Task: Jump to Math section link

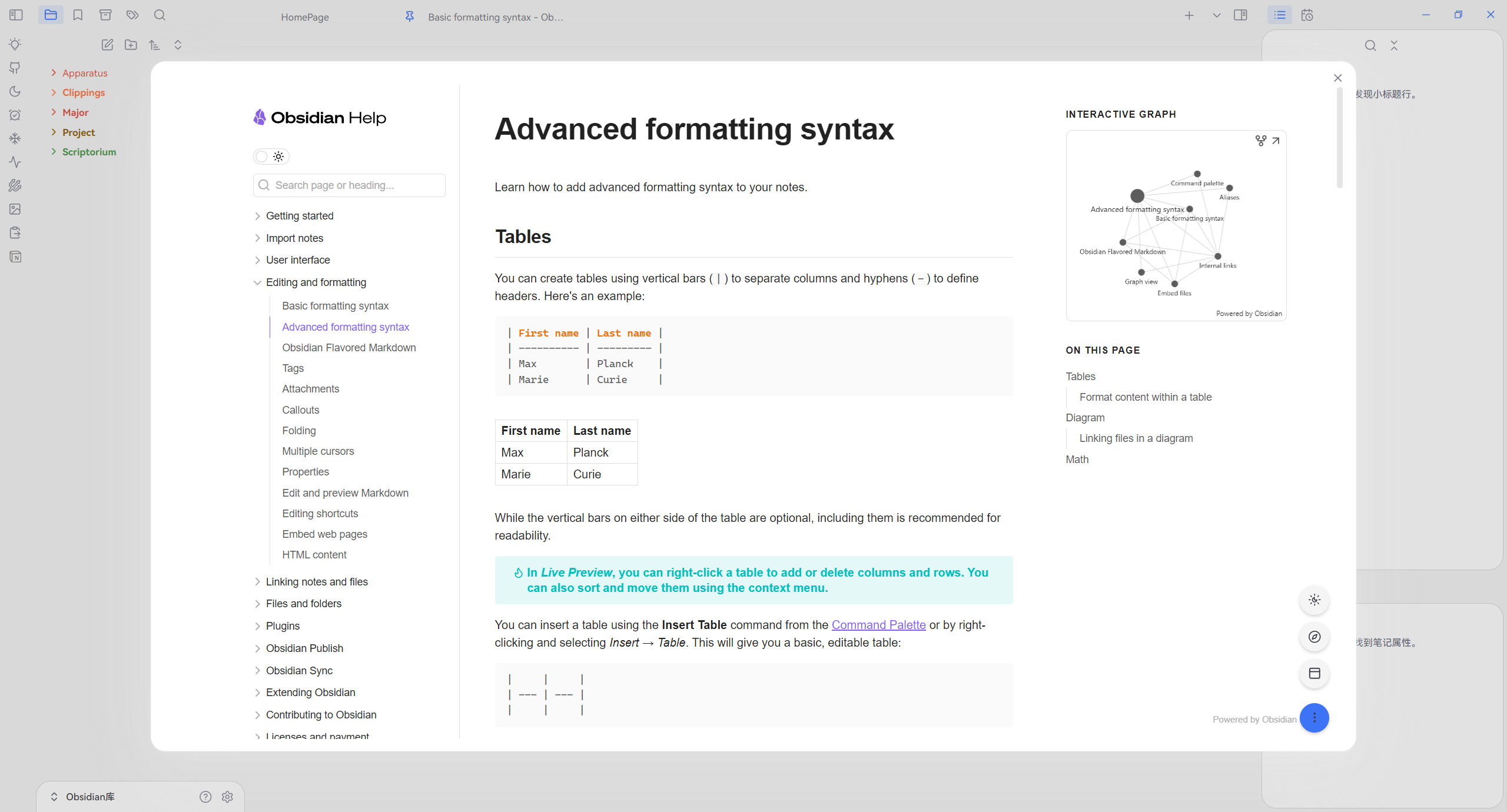Action: (x=1077, y=460)
